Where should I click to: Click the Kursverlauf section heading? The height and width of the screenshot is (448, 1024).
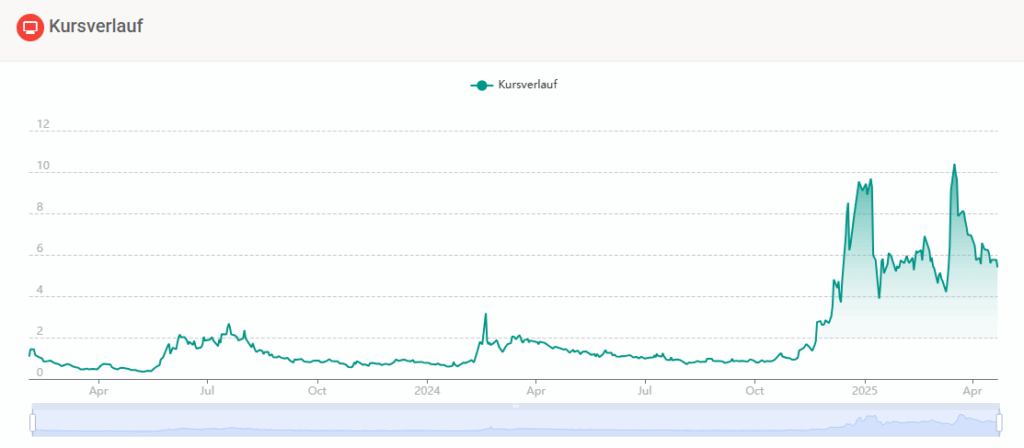coord(95,27)
